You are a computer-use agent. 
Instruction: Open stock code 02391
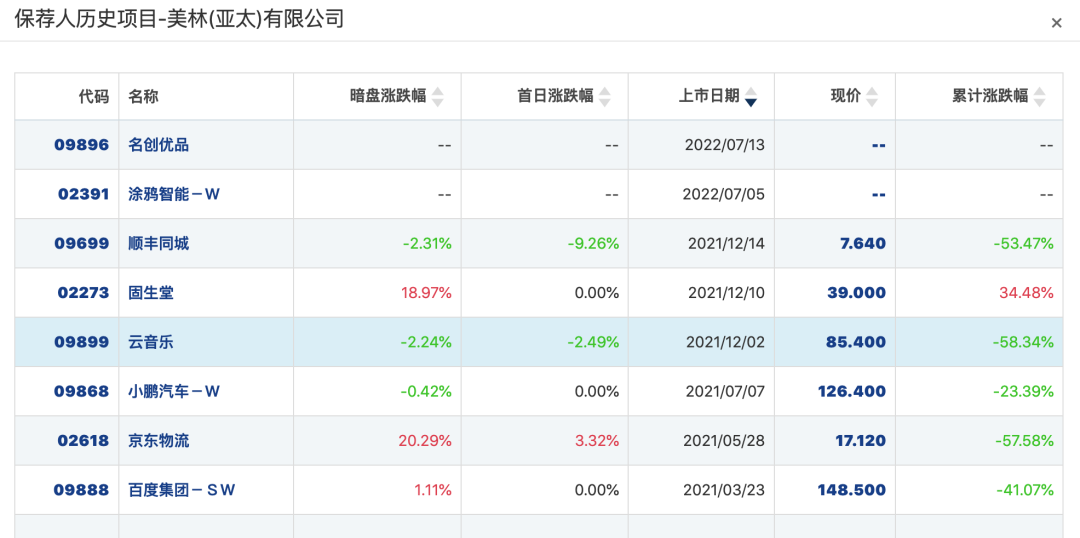tap(83, 194)
